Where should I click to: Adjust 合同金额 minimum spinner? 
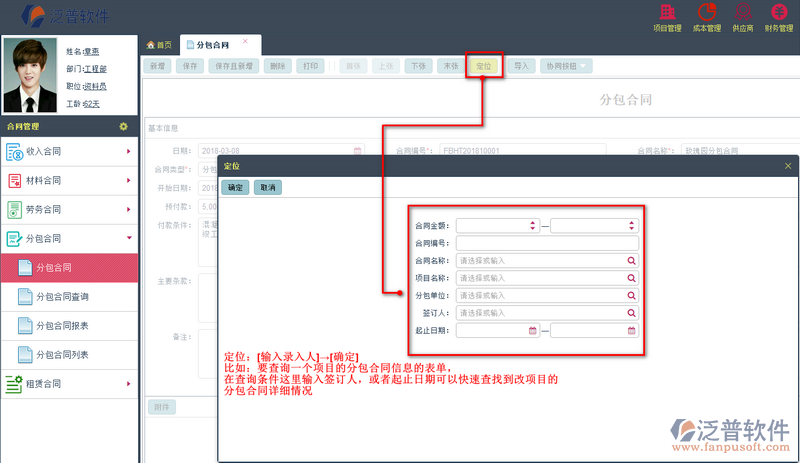tap(532, 226)
